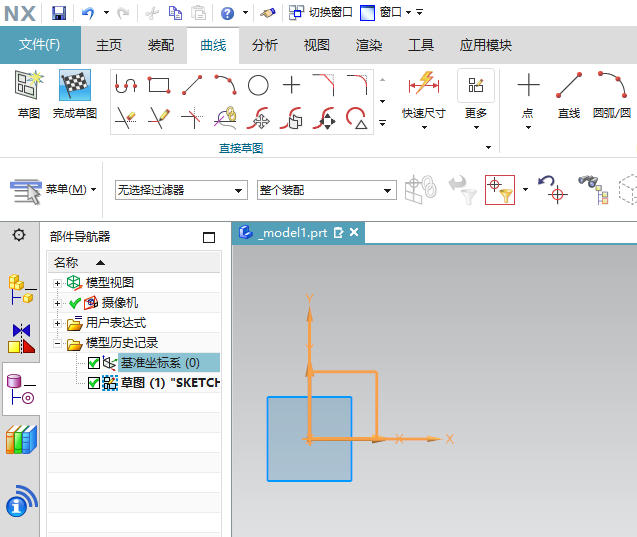
Task: Click 切换窗口 switch window button
Action: coord(320,13)
